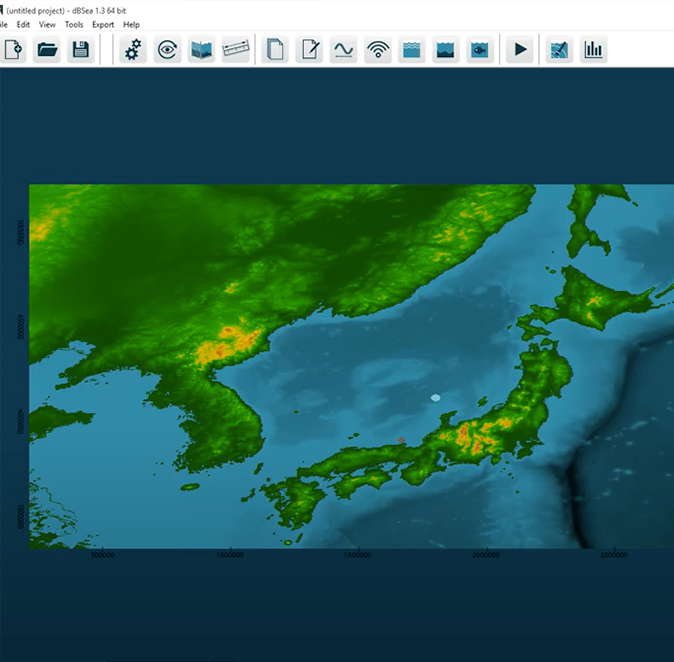
Task: Click the page with pencil edit icon
Action: 310,49
